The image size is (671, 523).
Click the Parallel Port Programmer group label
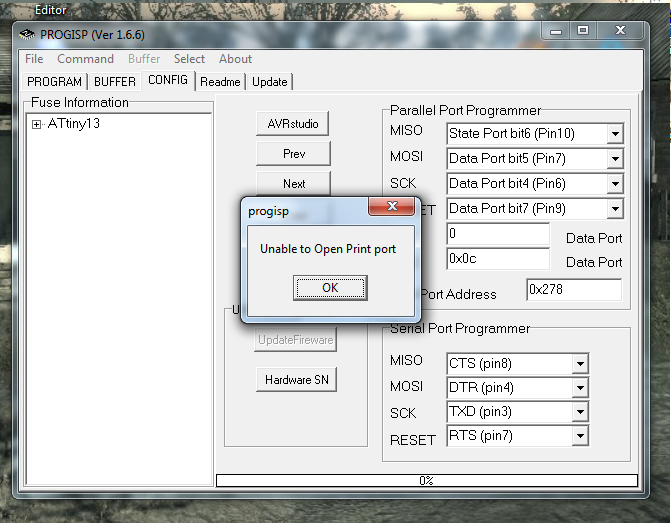[x=465, y=110]
